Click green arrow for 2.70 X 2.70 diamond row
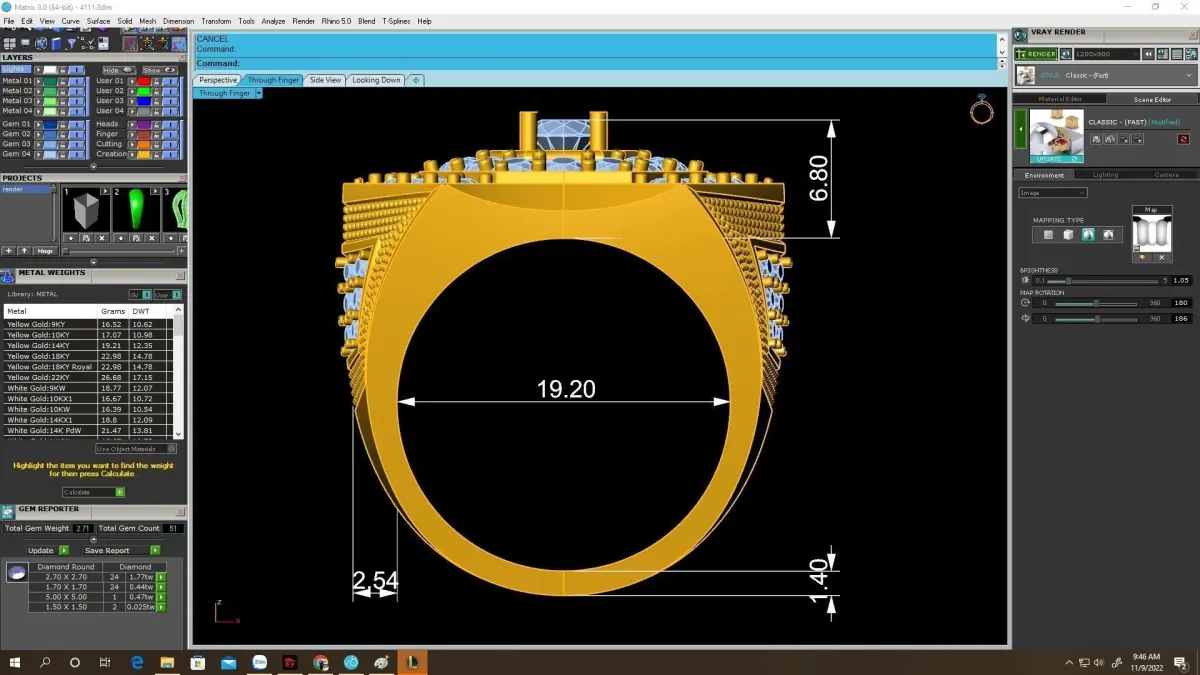 click(161, 577)
